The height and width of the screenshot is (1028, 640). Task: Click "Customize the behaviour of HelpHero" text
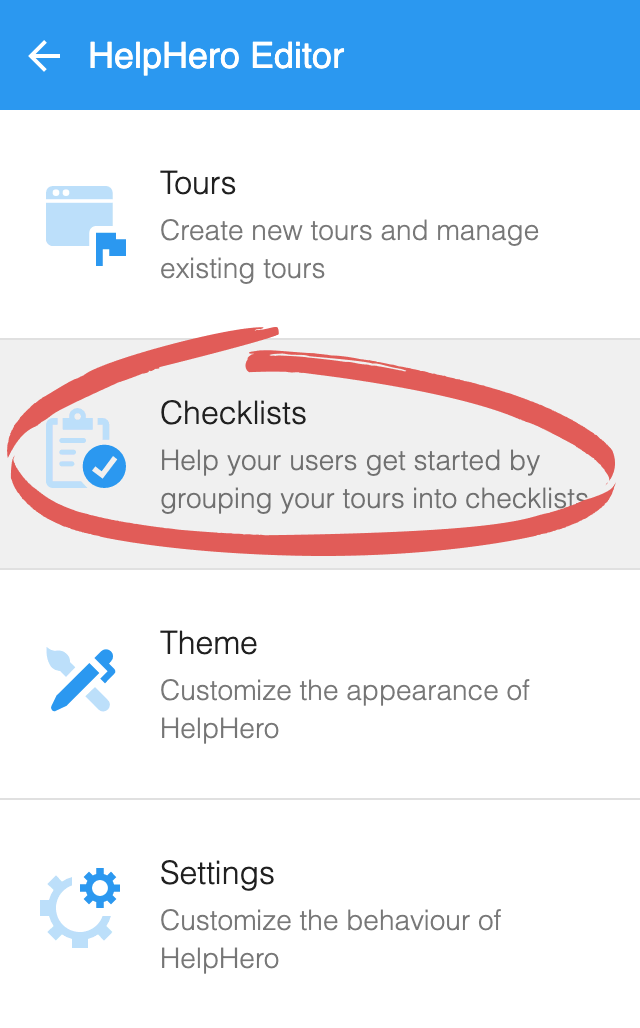(x=330, y=940)
